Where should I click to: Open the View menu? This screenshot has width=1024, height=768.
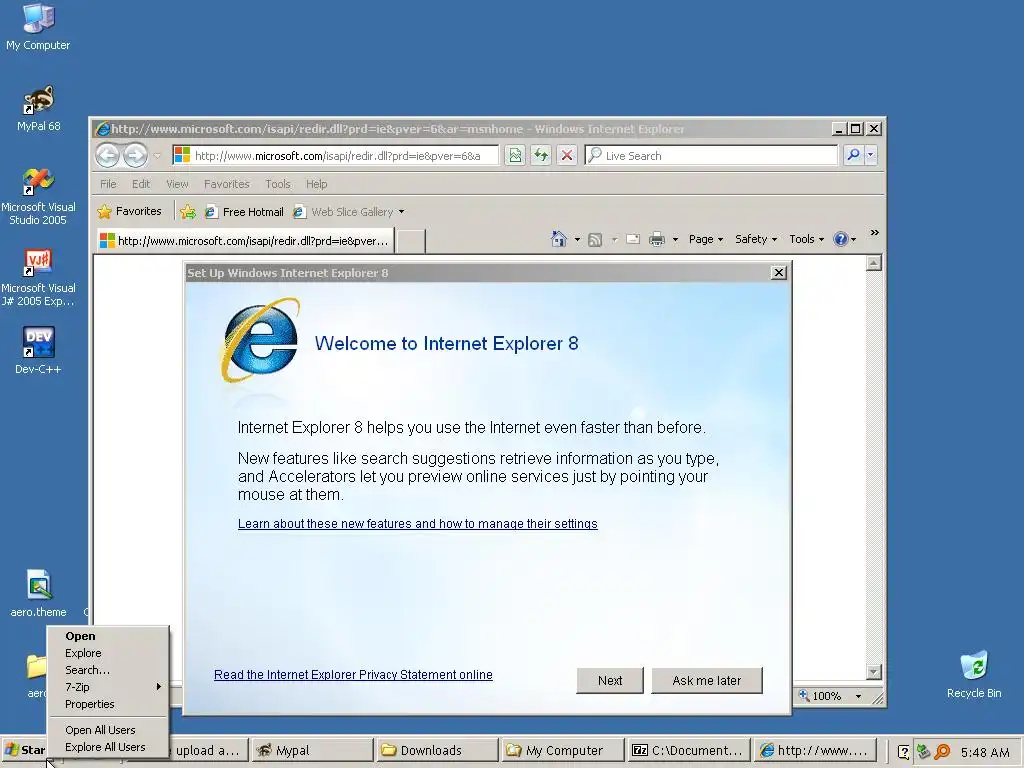tap(177, 184)
